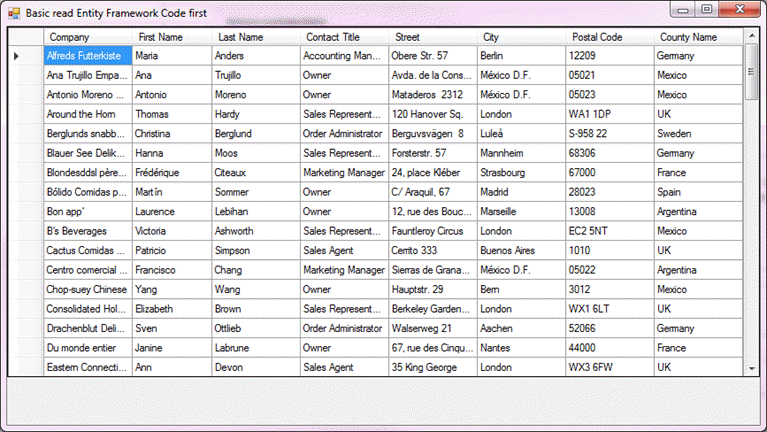The height and width of the screenshot is (432, 767).
Task: Select first name Frédérique cell
Action: pos(172,173)
